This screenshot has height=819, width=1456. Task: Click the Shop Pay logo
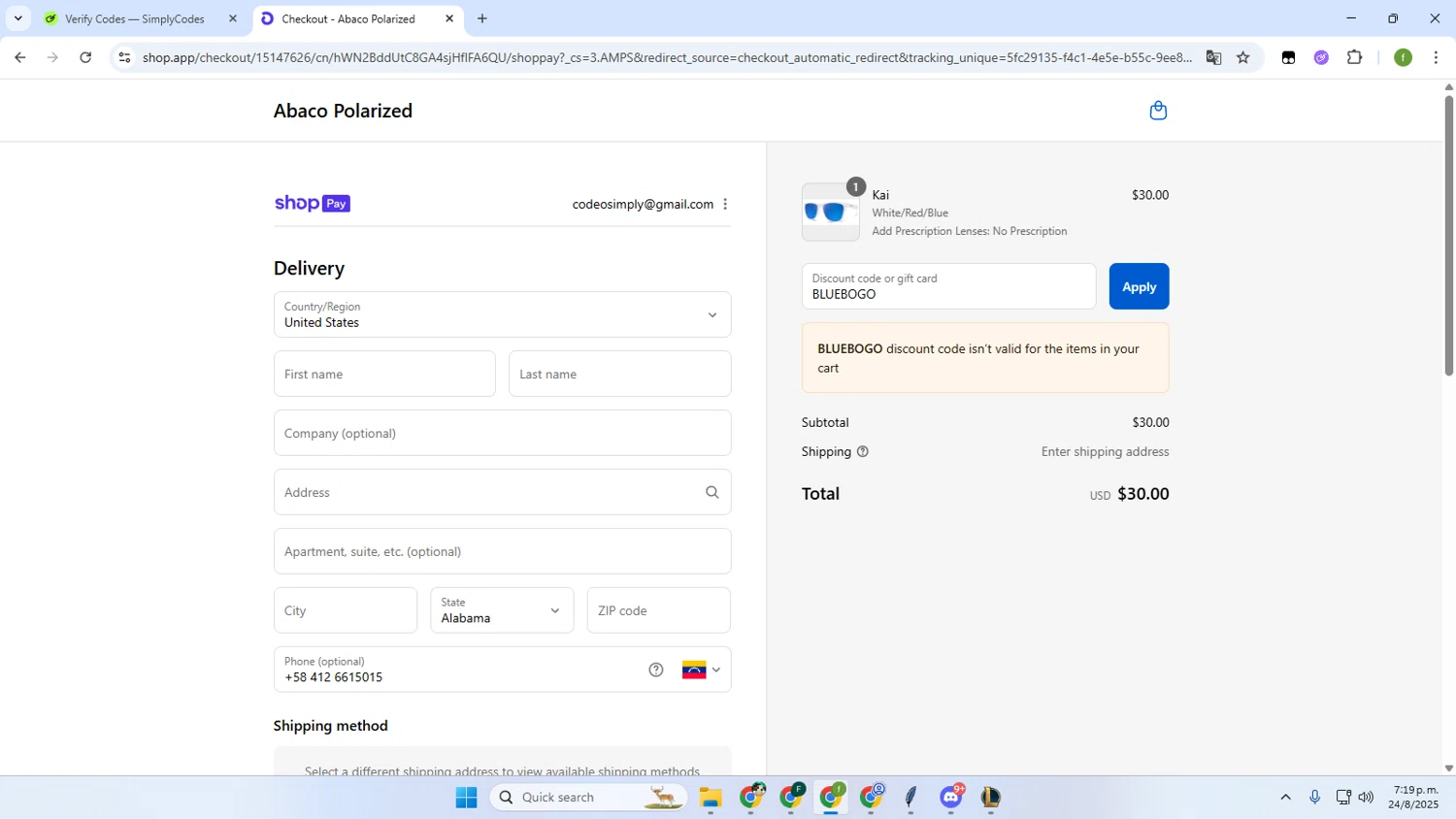[312, 204]
